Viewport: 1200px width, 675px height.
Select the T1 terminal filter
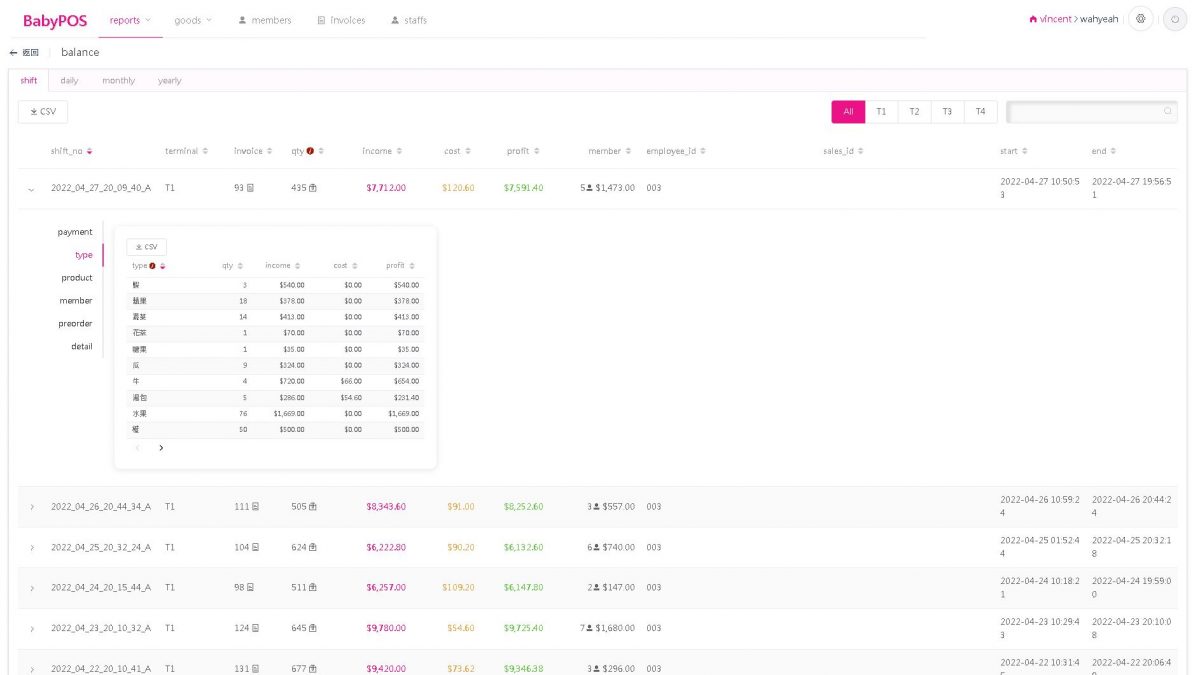(x=881, y=112)
